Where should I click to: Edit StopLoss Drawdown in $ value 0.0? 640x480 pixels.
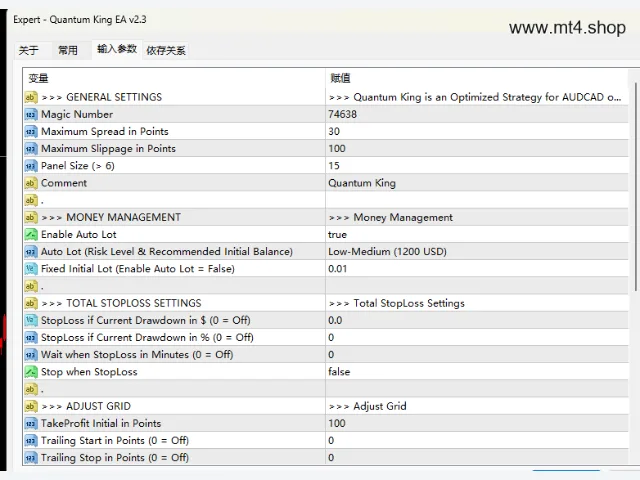(x=477, y=320)
